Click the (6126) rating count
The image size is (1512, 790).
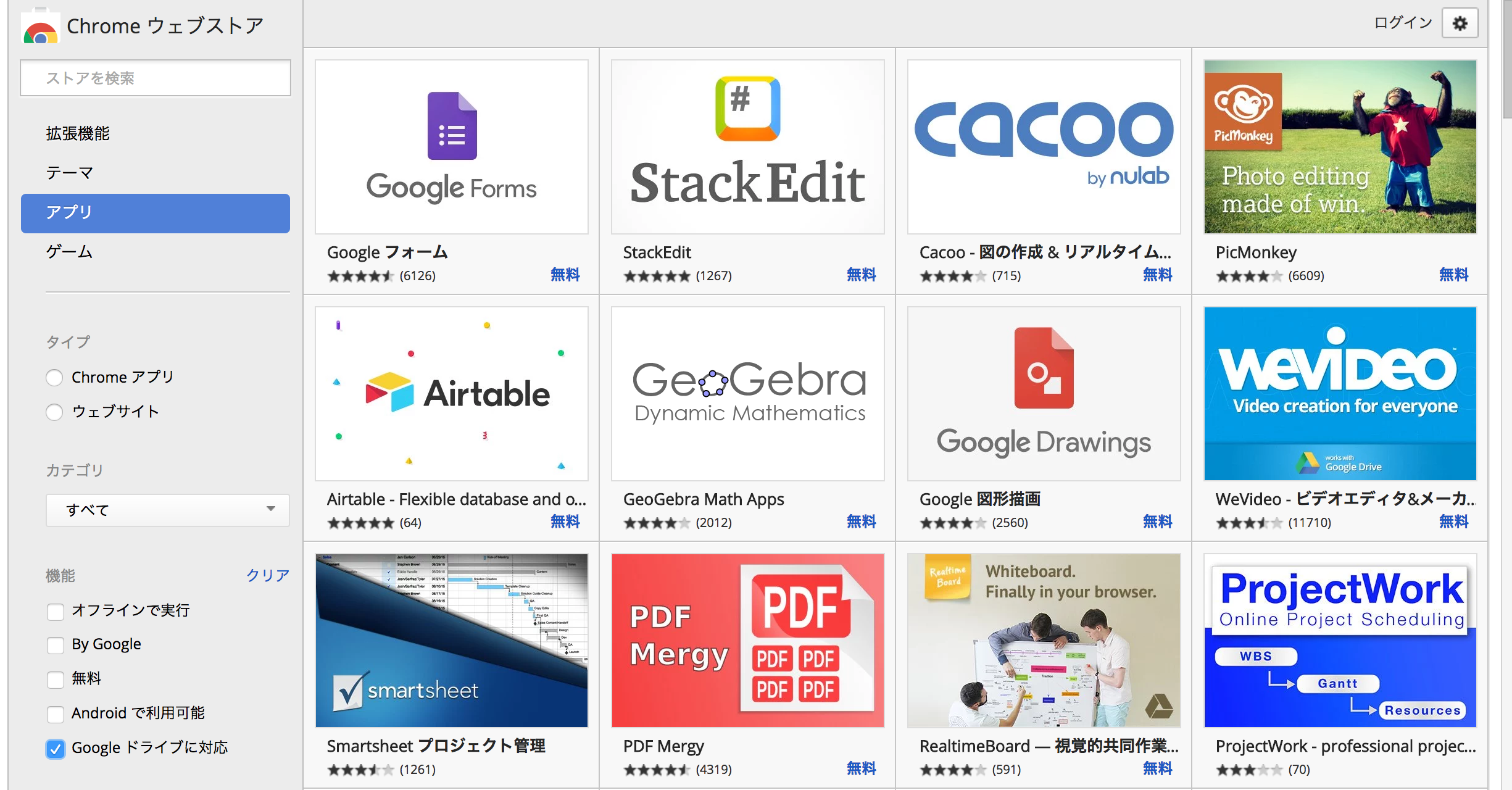click(418, 276)
